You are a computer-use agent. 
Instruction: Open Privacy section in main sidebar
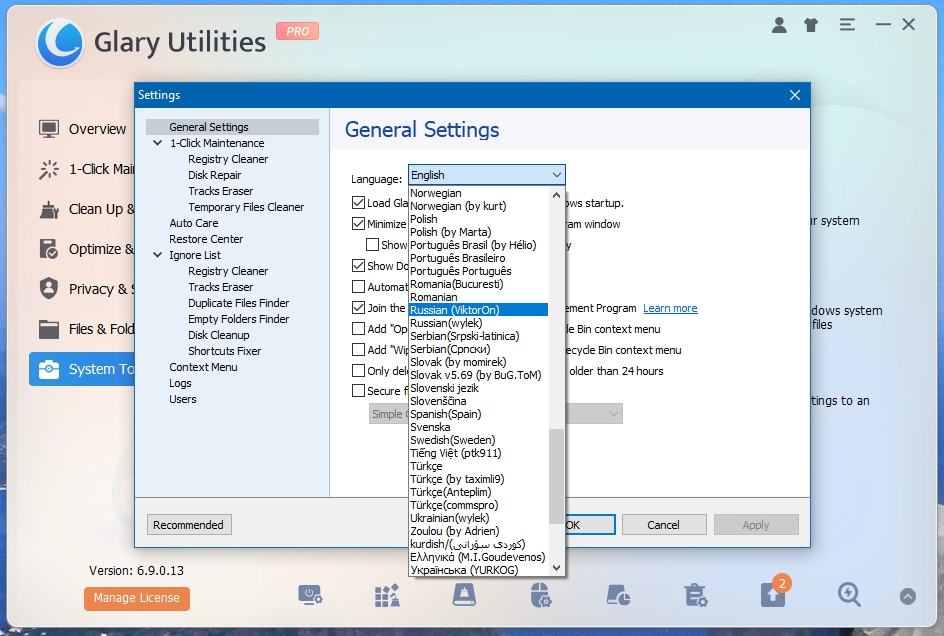[85, 289]
